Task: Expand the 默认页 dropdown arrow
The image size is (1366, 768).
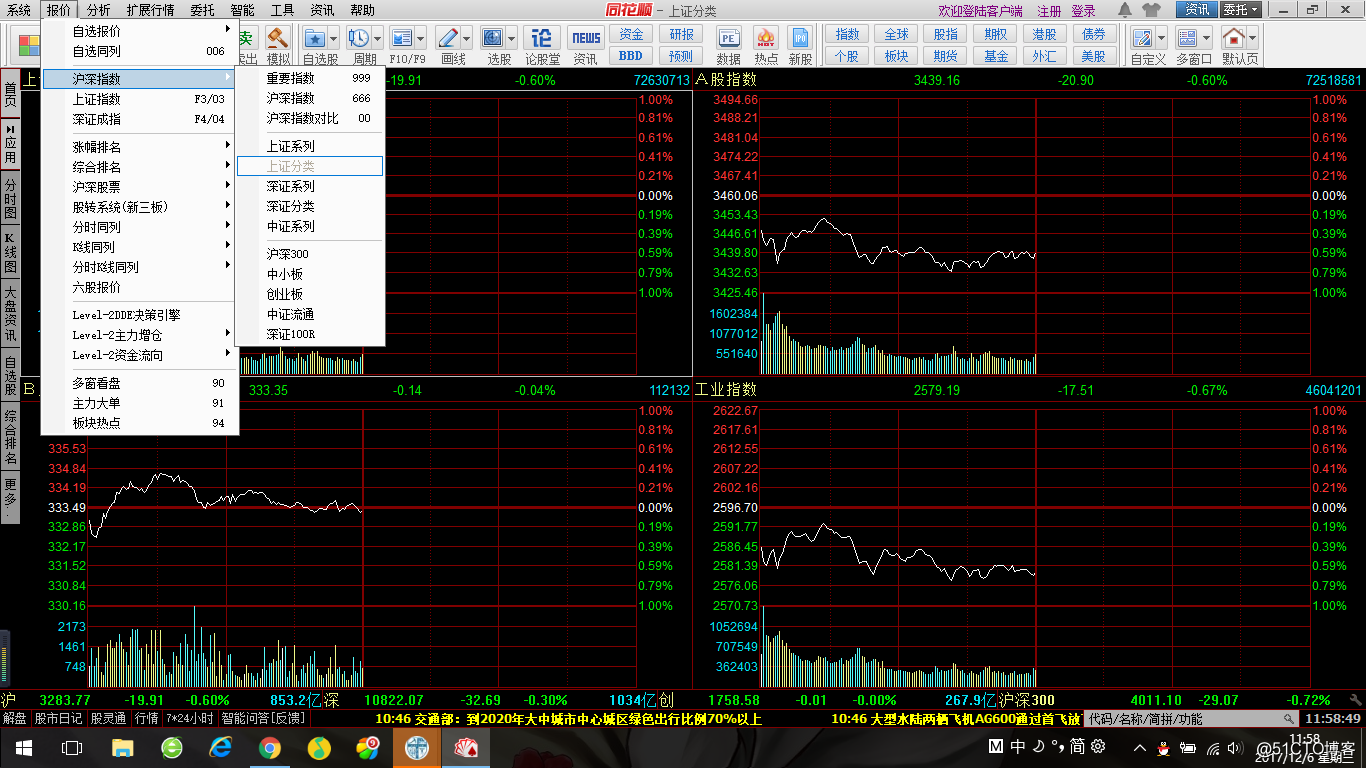Action: [1253, 39]
